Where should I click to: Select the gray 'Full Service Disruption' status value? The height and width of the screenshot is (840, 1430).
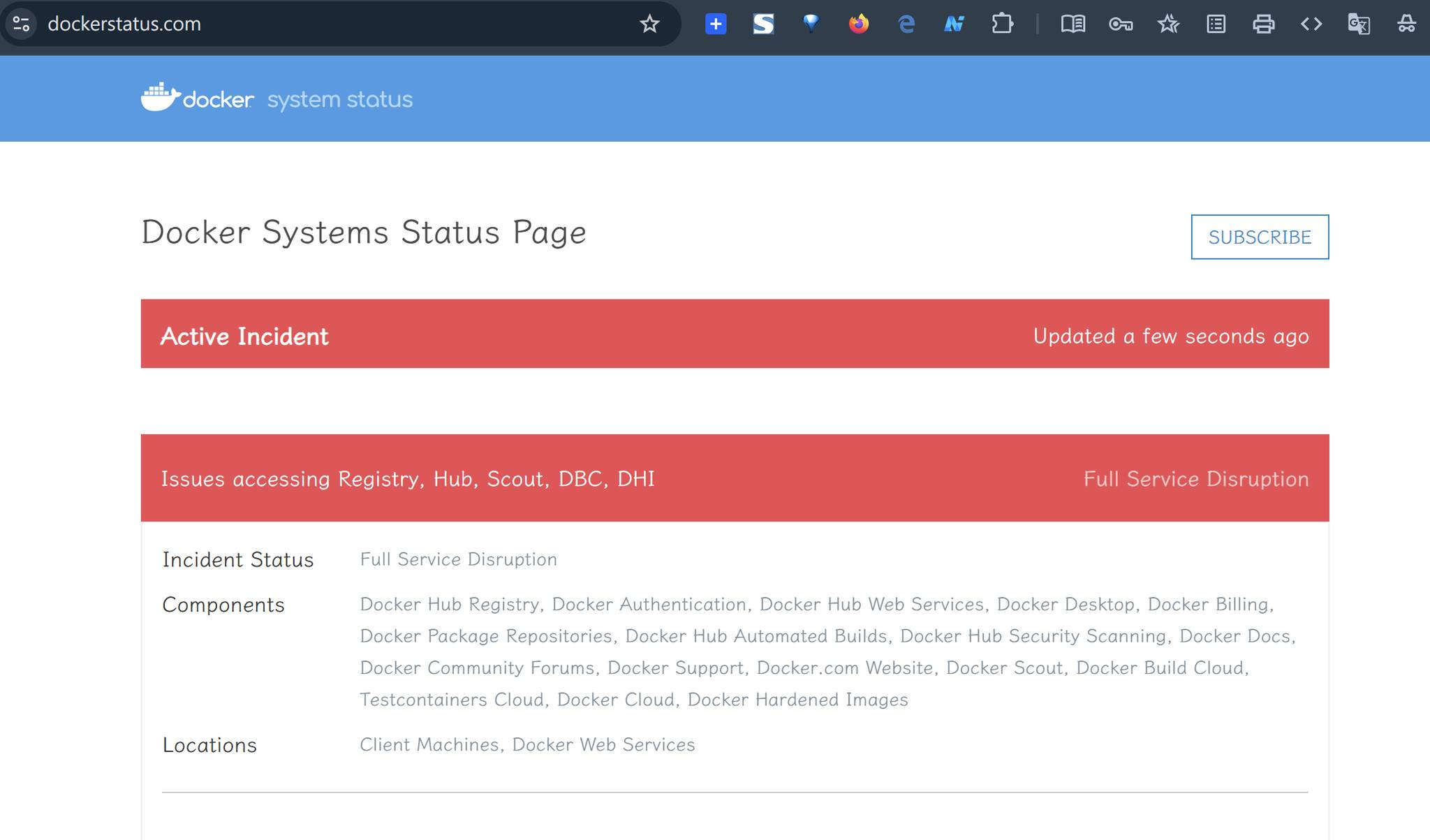[459, 559]
